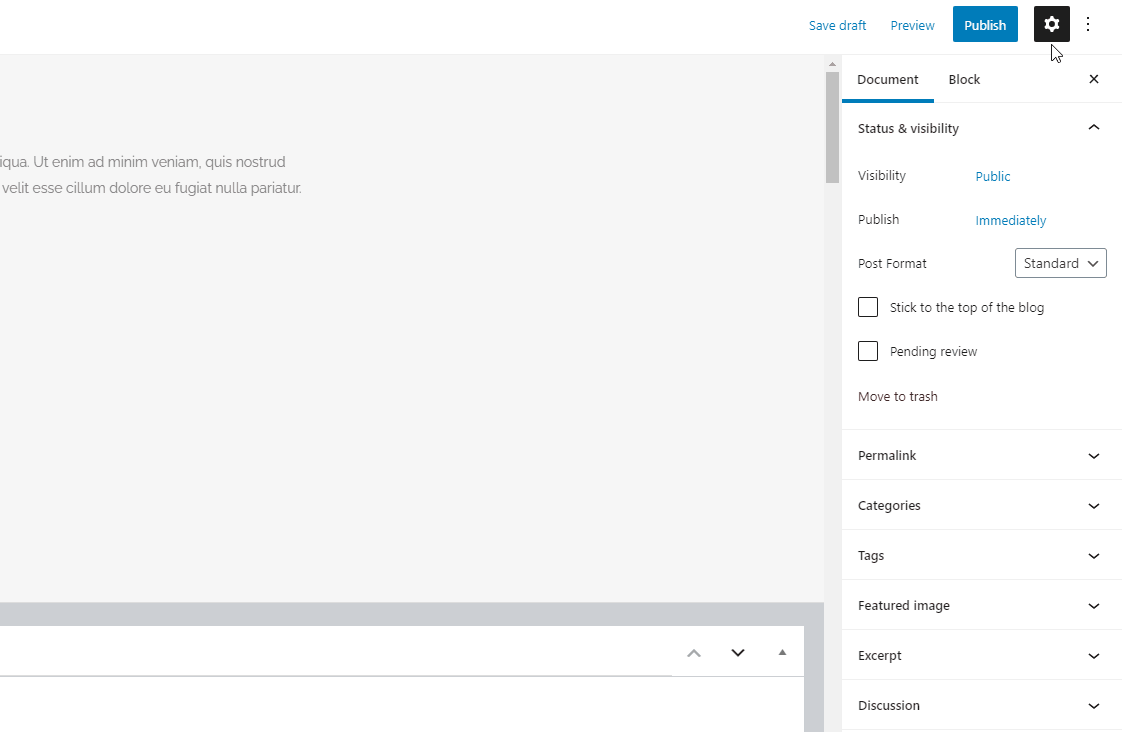Collapse the Status & visibility panel
The image size is (1122, 732).
tap(1093, 128)
